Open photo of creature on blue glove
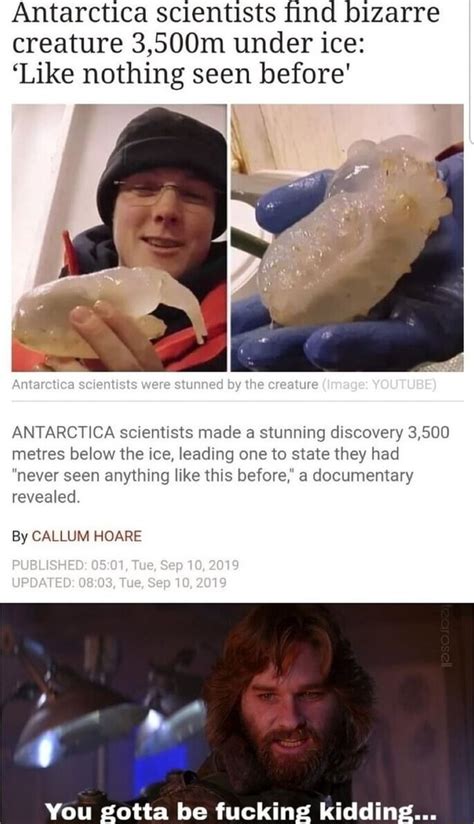The width and height of the screenshot is (474, 824). 347,238
